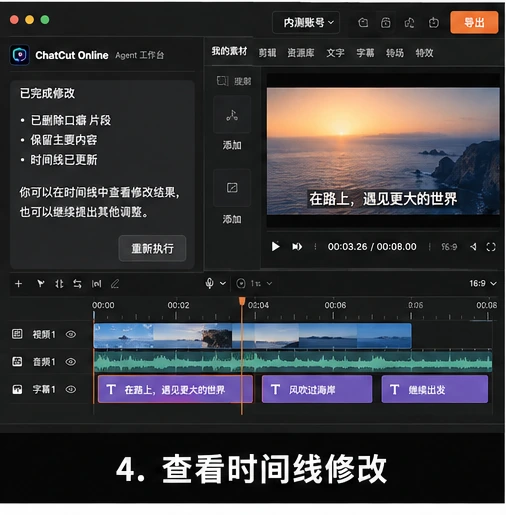Switch to the 字幕 tab
506x515 pixels.
click(365, 53)
